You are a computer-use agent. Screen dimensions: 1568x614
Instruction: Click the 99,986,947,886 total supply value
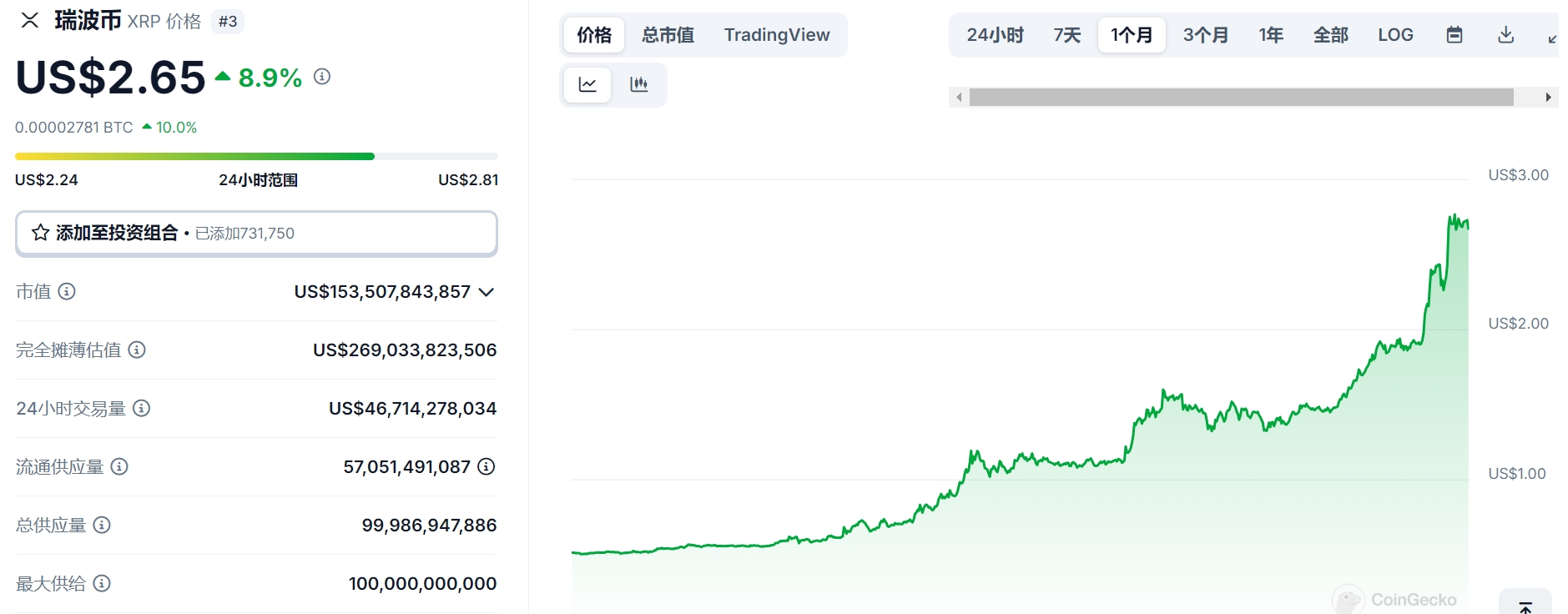point(429,526)
